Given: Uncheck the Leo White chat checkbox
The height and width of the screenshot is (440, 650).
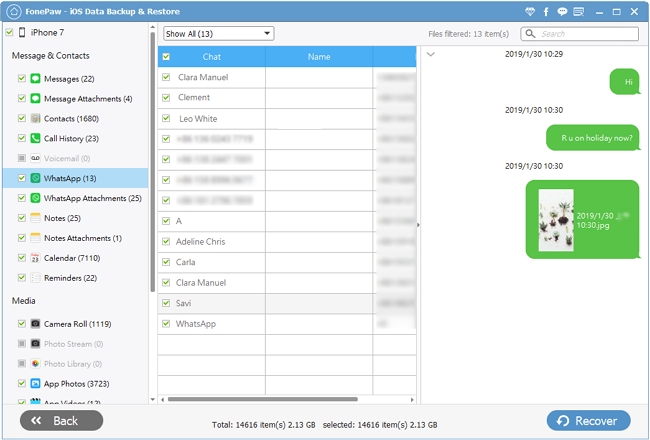Looking at the screenshot, I should pyautogui.click(x=166, y=118).
